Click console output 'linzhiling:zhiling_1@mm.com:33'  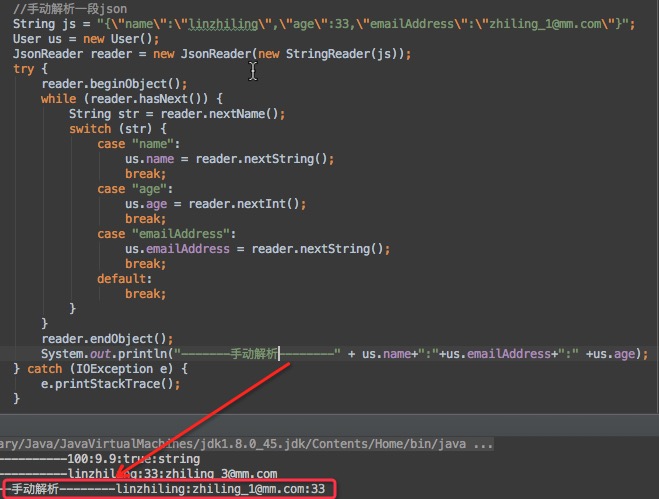click(221, 489)
